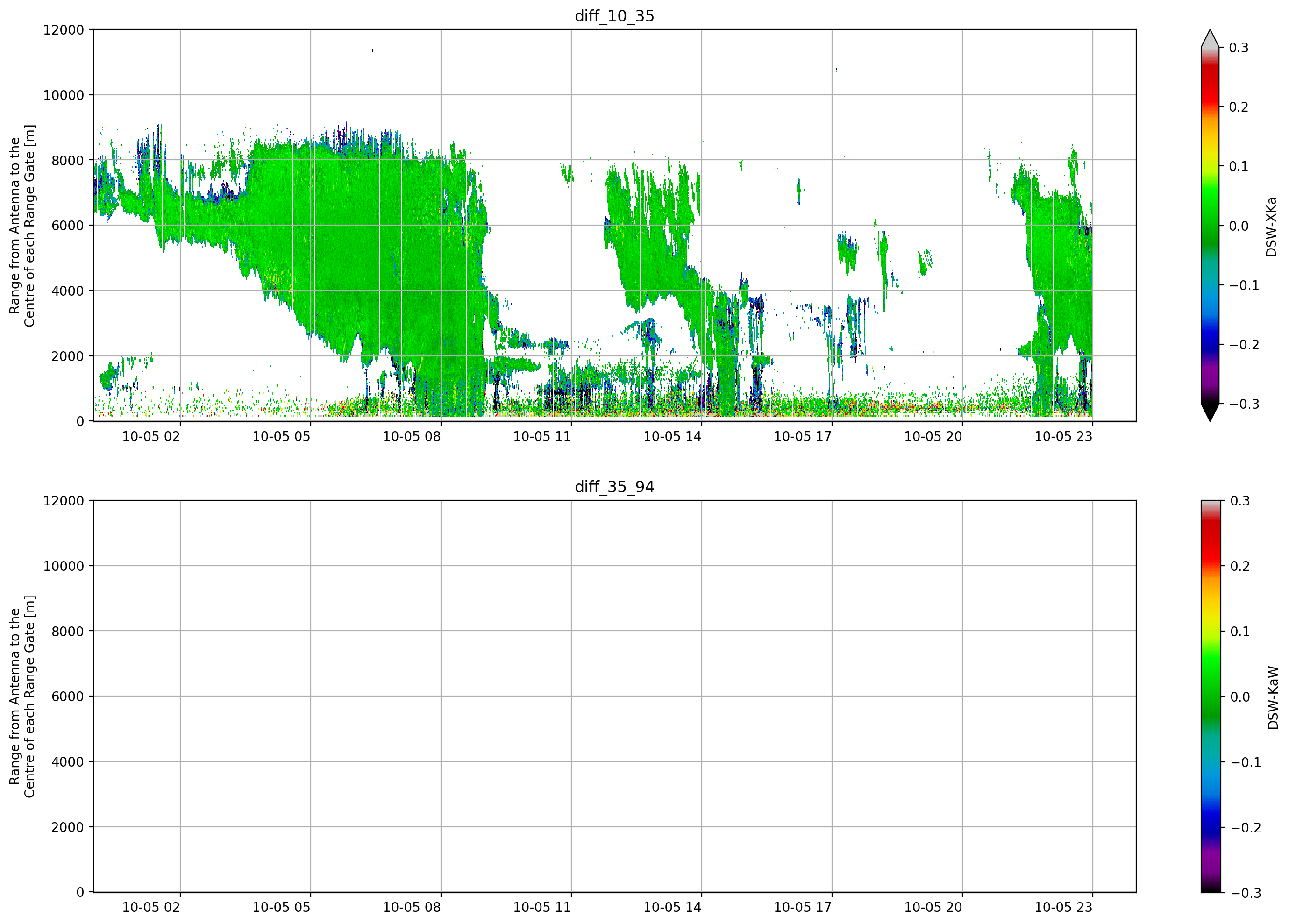Image resolution: width=1289 pixels, height=924 pixels.
Task: Click the 6000 y-tick in diff_10_35 plot
Action: [x=68, y=226]
